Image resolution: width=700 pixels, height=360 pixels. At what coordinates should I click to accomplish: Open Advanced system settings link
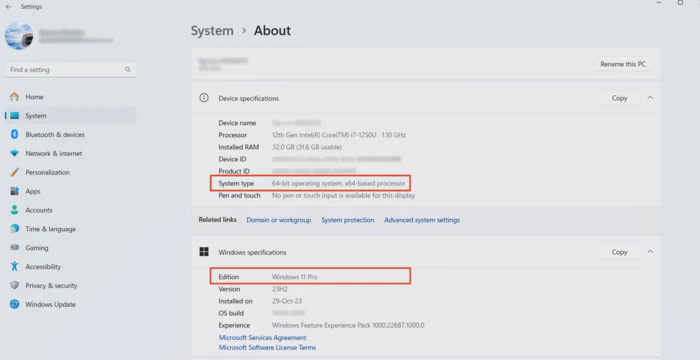tap(422, 220)
